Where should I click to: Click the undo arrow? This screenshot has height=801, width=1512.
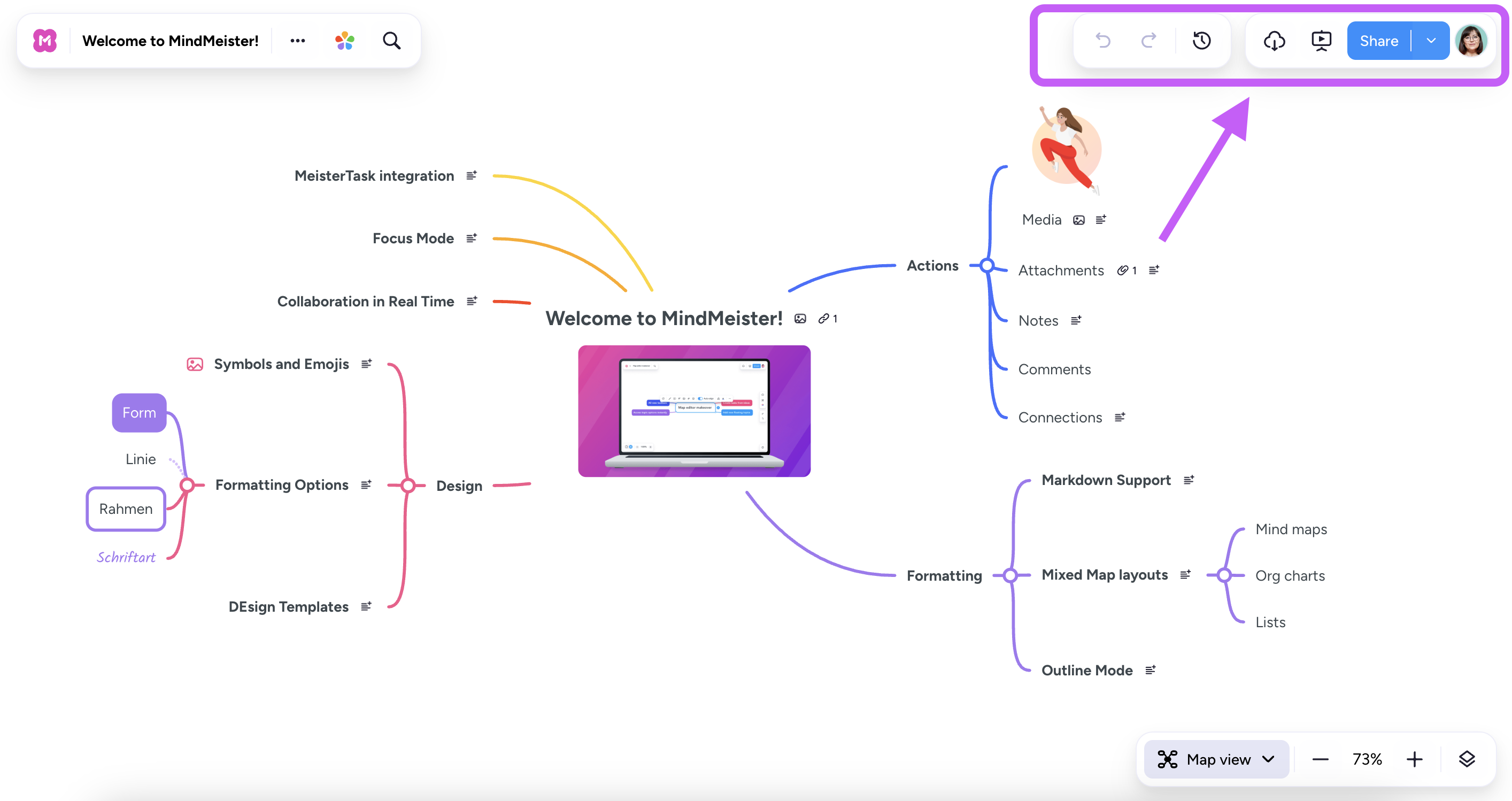pos(1103,41)
